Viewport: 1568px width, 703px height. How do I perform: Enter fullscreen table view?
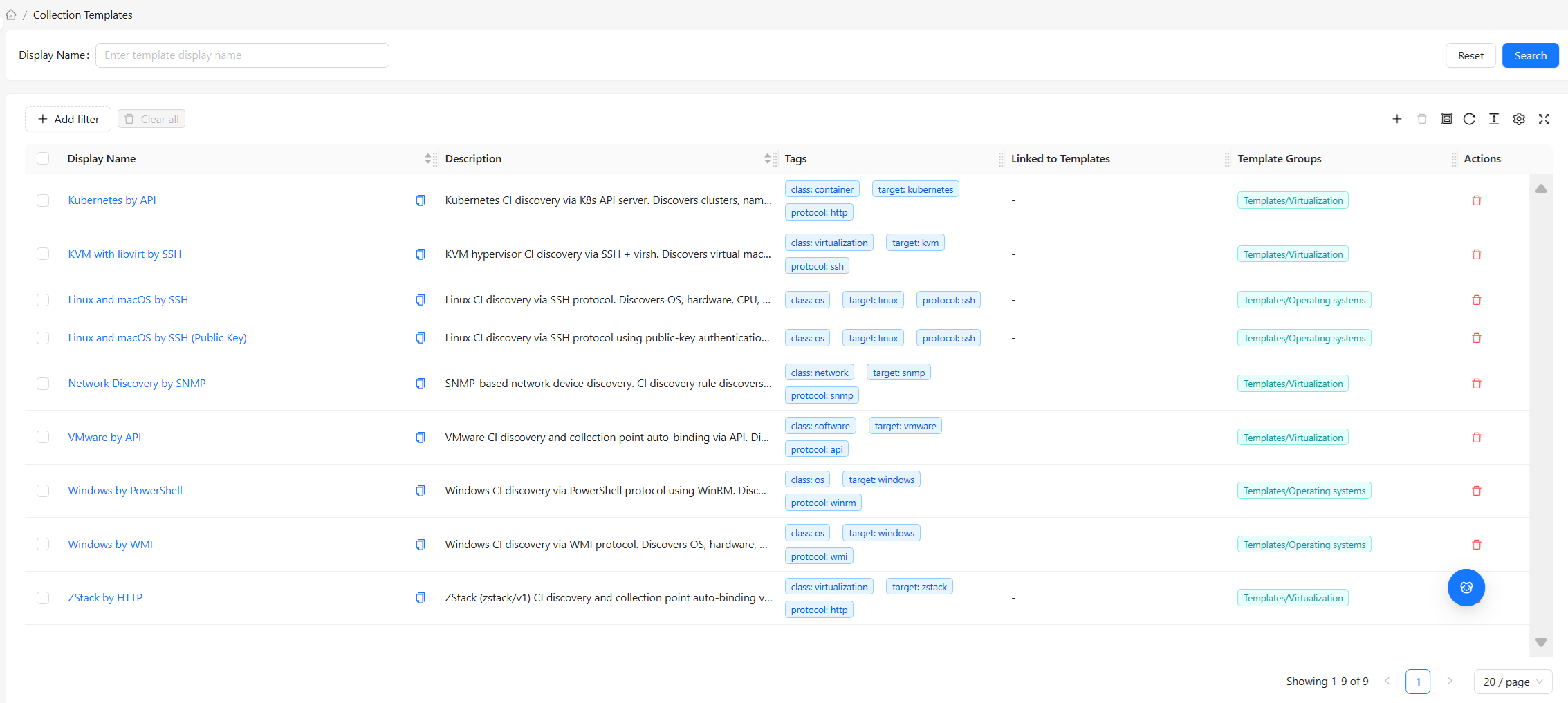pos(1544,119)
